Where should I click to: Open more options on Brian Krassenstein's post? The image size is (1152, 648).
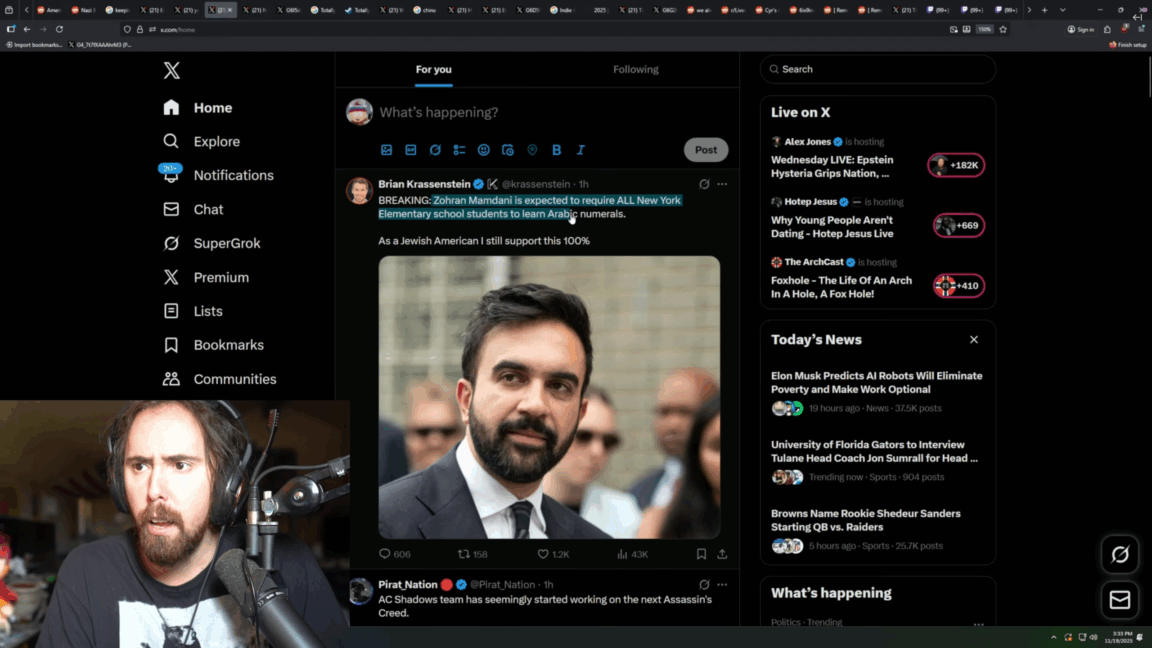point(722,184)
